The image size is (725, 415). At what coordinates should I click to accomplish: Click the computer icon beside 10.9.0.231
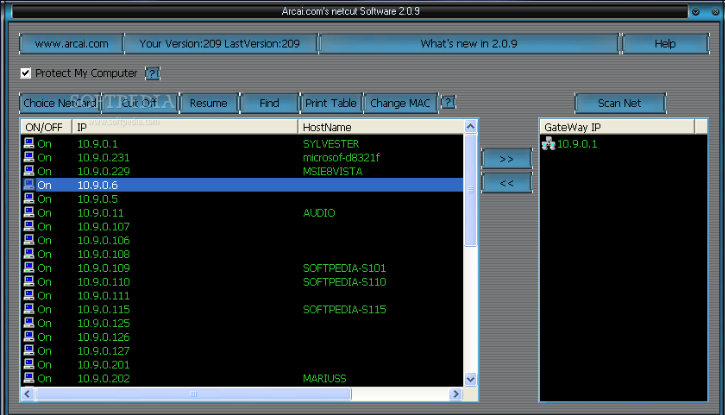point(29,158)
